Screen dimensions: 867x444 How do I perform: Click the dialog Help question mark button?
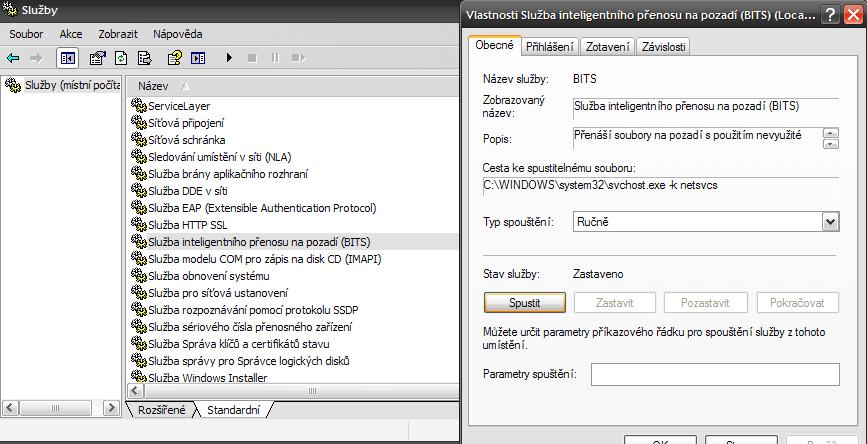(x=830, y=14)
